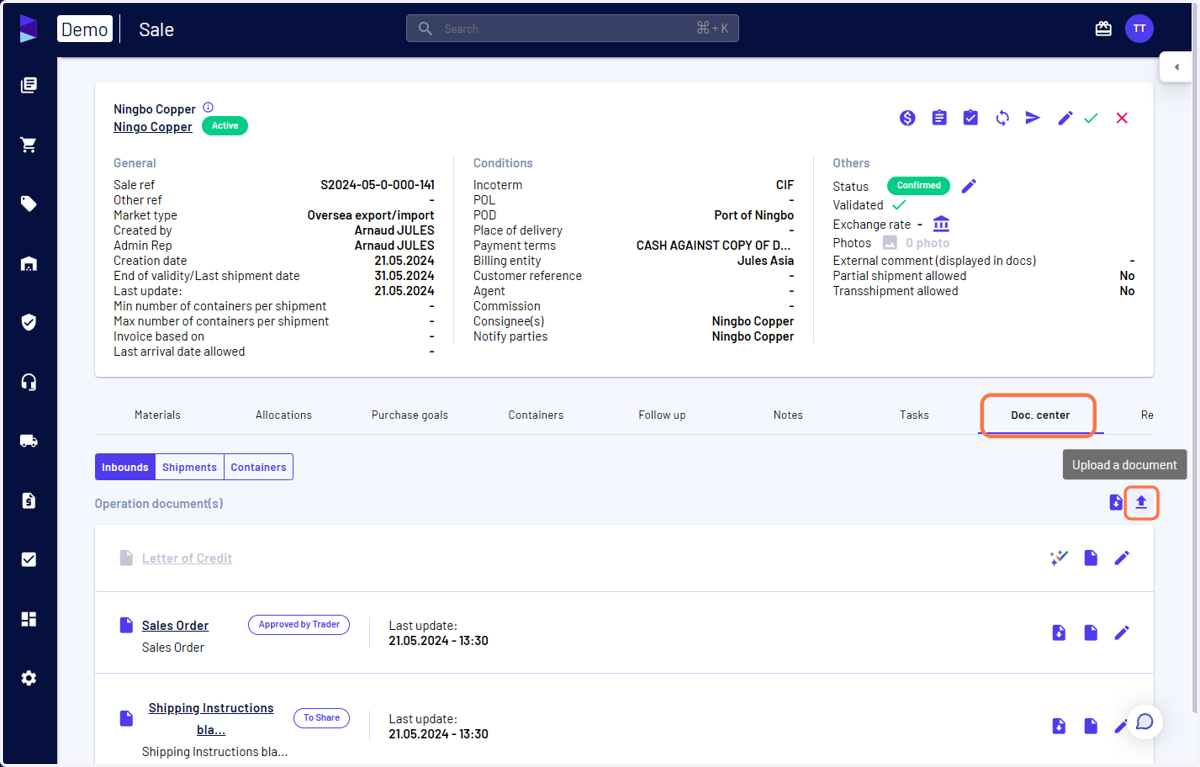Open the Shipping Instructions bla... link
1200x767 pixels.
point(211,719)
